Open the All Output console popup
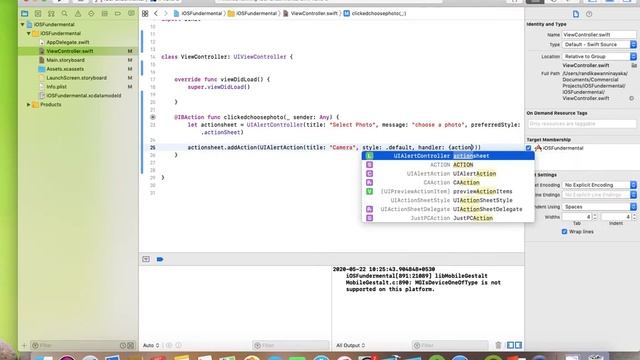Screen dimensions: 640x360 point(351,345)
